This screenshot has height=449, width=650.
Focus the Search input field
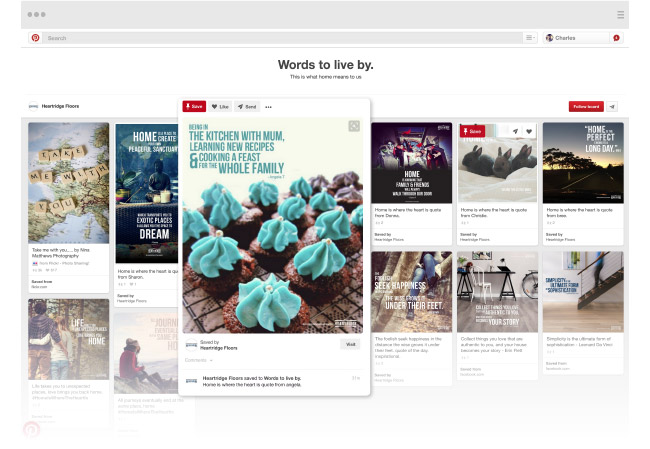point(283,38)
